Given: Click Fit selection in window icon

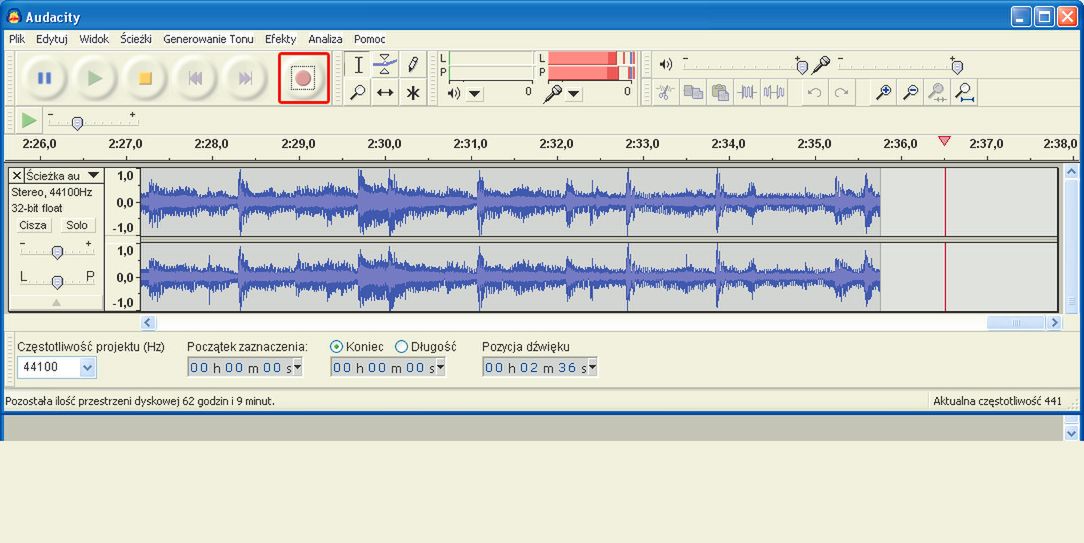Looking at the screenshot, I should (937, 92).
